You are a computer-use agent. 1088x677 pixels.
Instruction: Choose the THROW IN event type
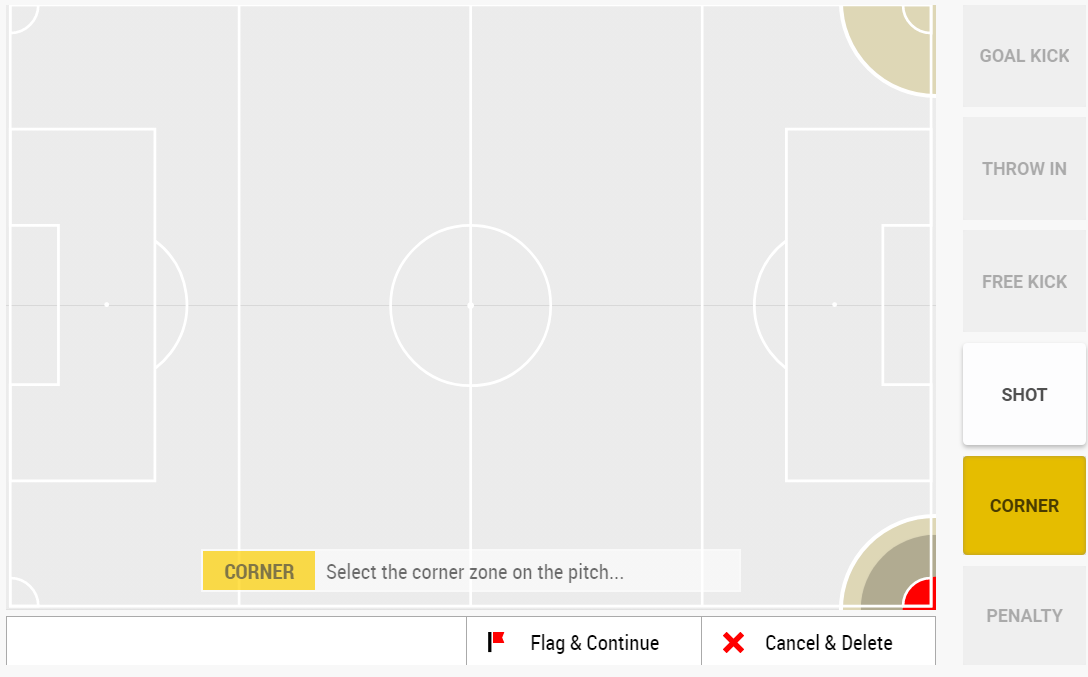(1024, 169)
